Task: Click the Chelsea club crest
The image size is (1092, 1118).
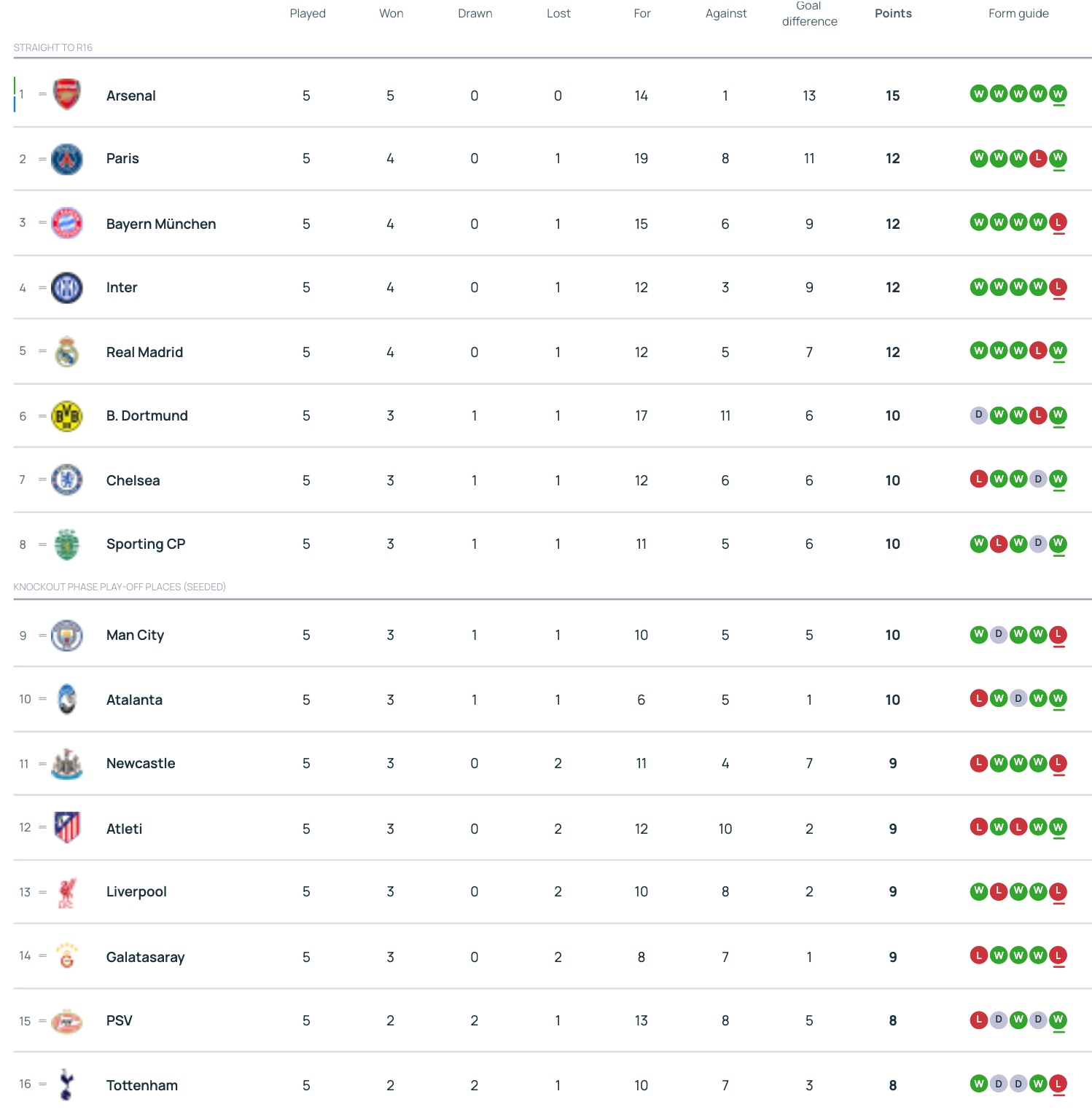Action: click(67, 480)
